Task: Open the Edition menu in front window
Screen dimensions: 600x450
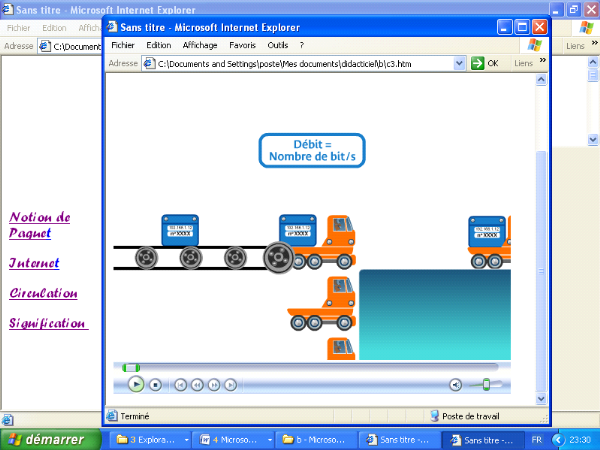Action: (158, 45)
